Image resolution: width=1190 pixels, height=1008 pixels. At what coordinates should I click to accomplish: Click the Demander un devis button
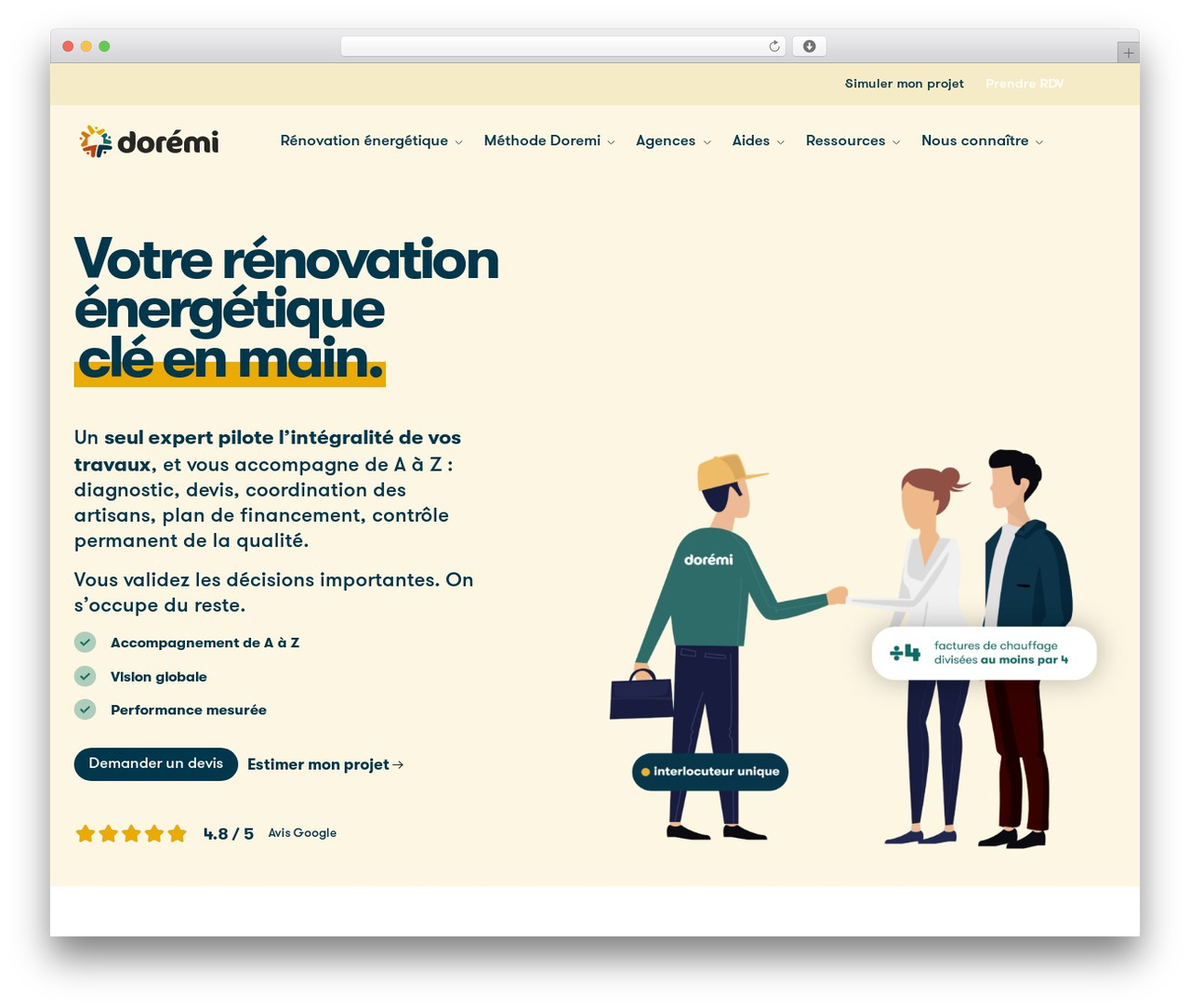coord(156,764)
